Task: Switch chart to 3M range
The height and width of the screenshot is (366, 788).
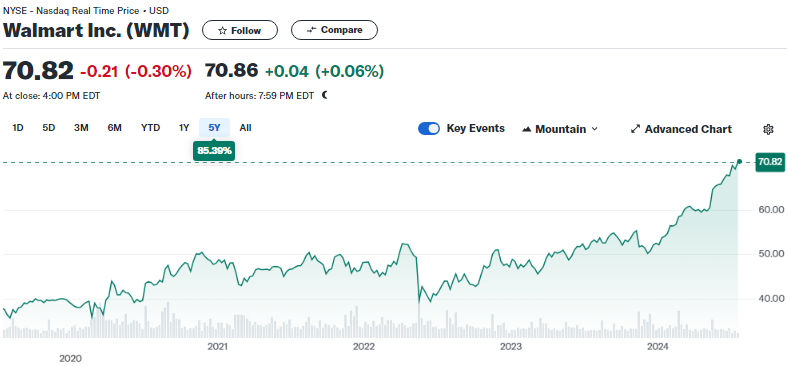Action: pos(81,128)
